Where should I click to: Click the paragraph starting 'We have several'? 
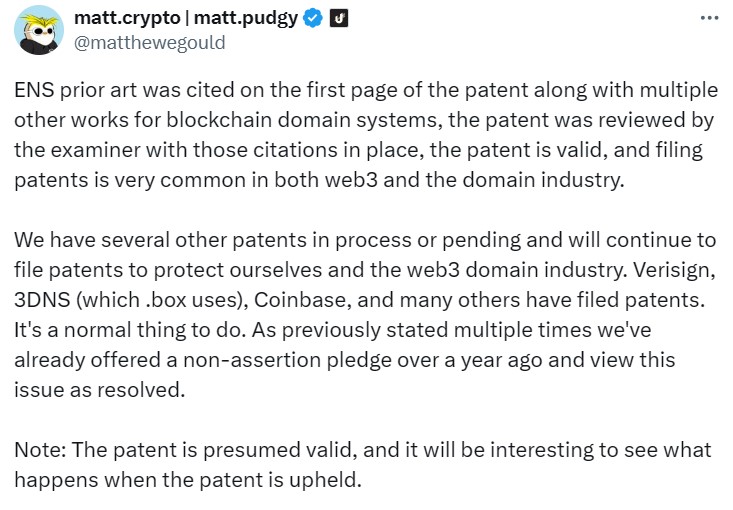tap(365, 315)
